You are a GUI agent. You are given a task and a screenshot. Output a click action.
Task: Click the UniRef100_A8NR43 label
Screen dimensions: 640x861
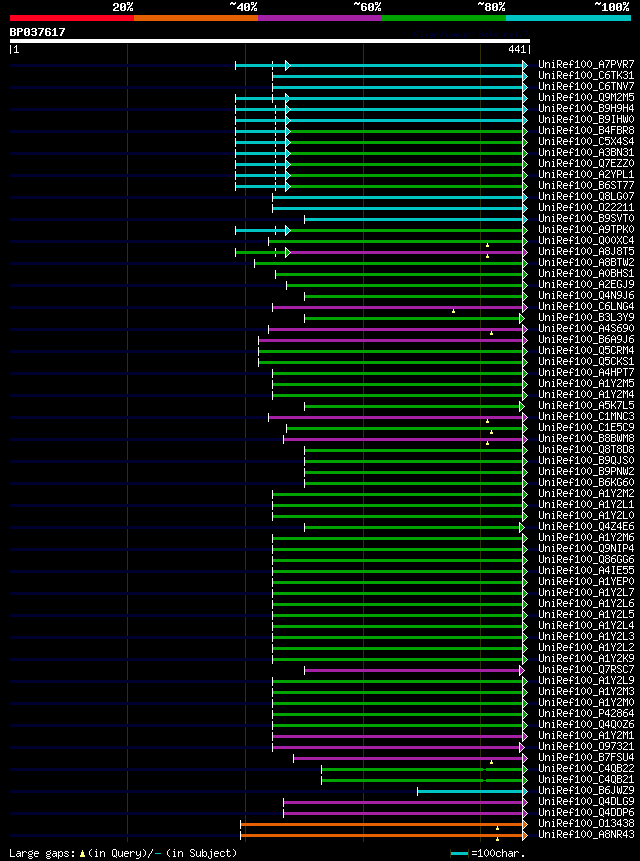(586, 834)
